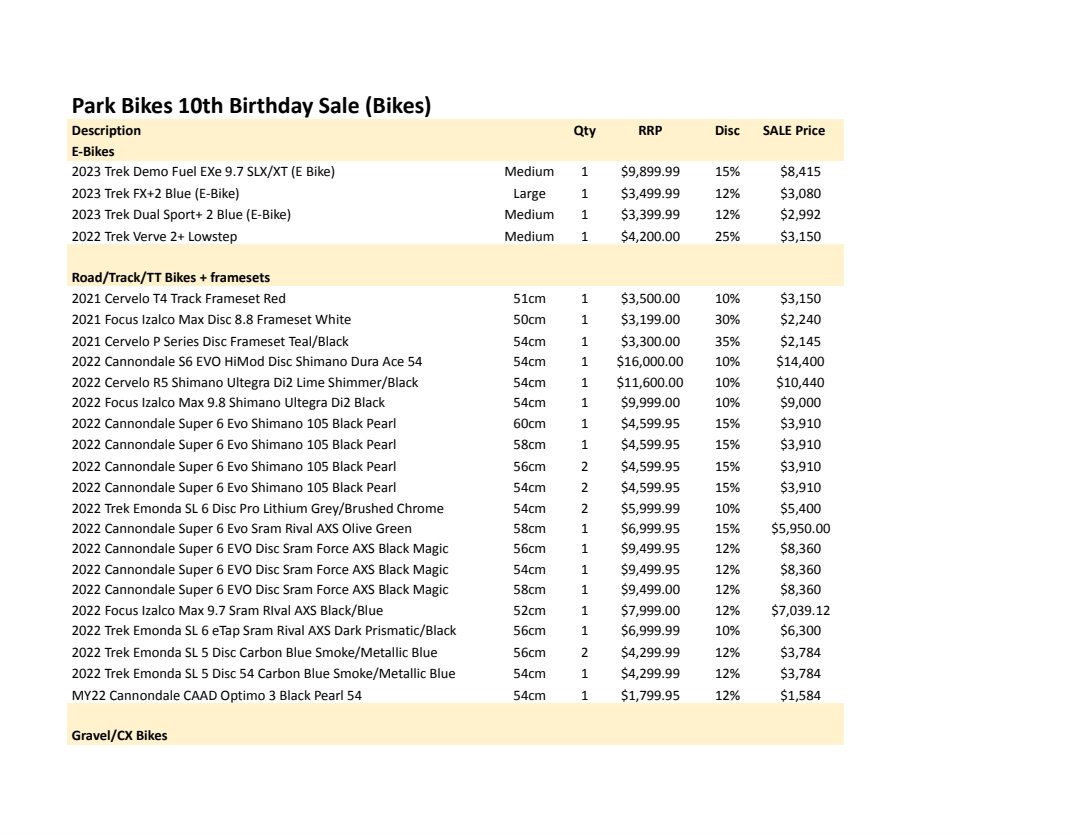Click the $6,300 sale price

pos(800,630)
